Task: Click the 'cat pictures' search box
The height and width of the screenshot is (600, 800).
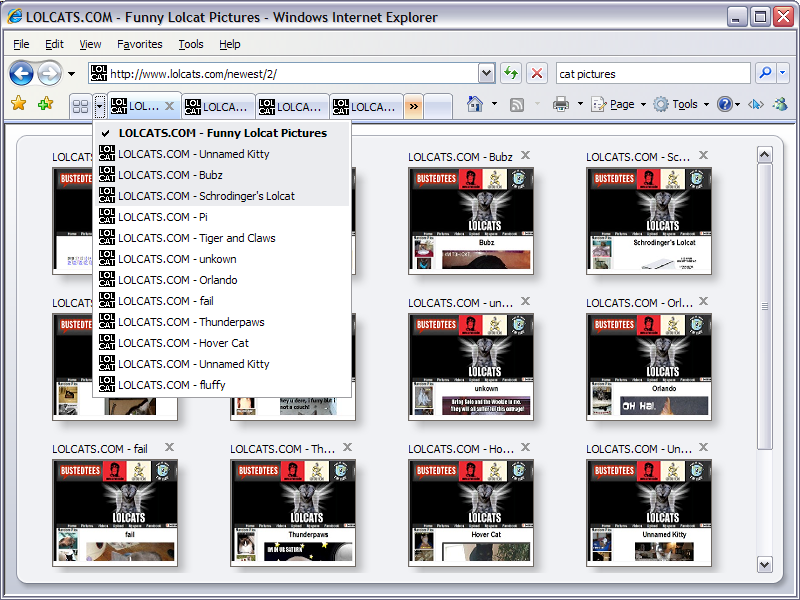Action: coord(651,73)
